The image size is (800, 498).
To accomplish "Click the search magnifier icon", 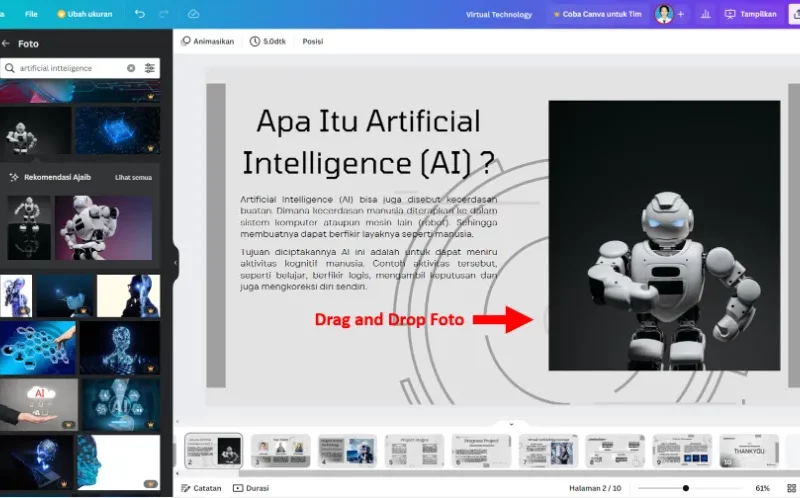I will point(10,68).
